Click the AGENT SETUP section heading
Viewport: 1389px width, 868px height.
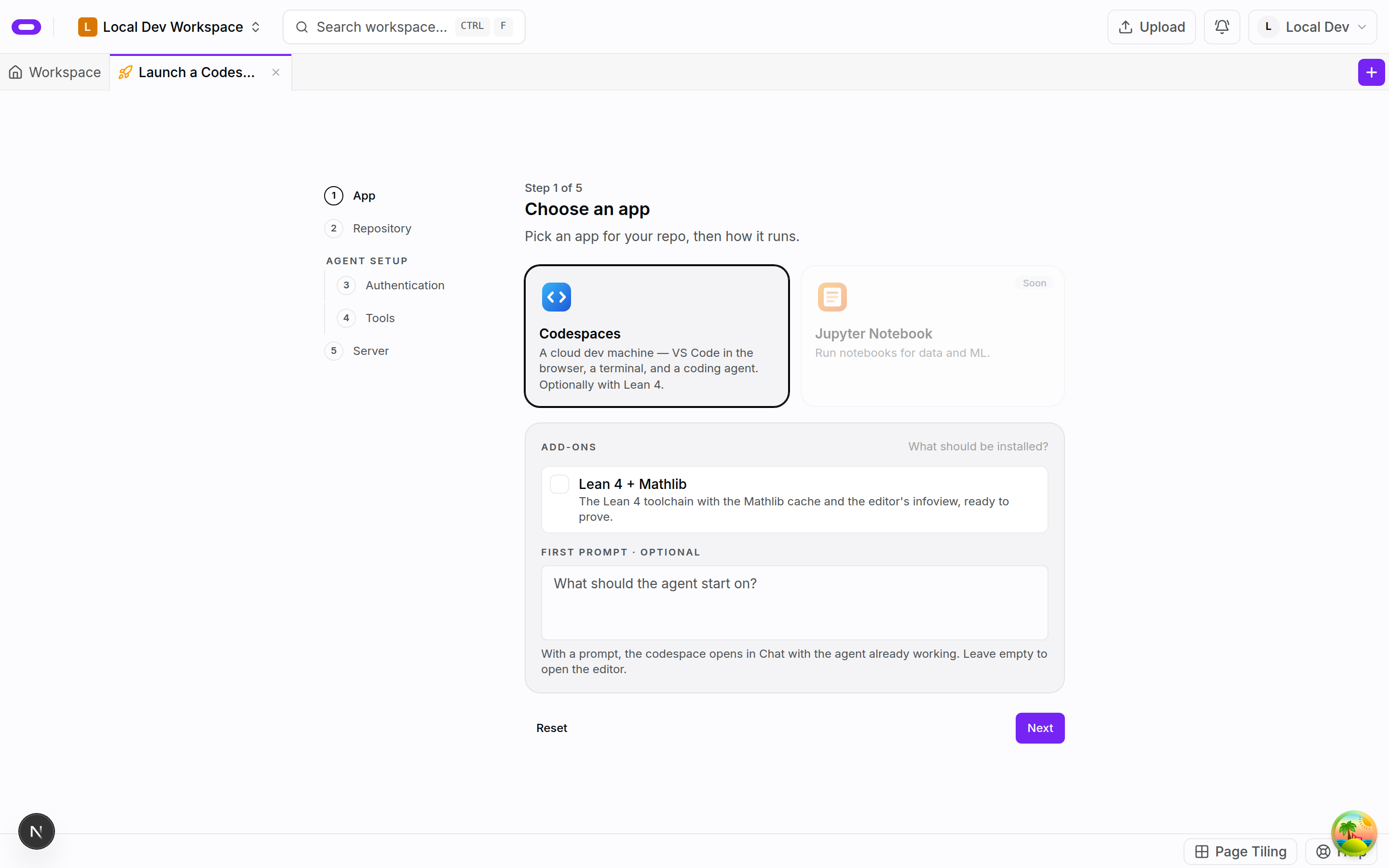(367, 261)
